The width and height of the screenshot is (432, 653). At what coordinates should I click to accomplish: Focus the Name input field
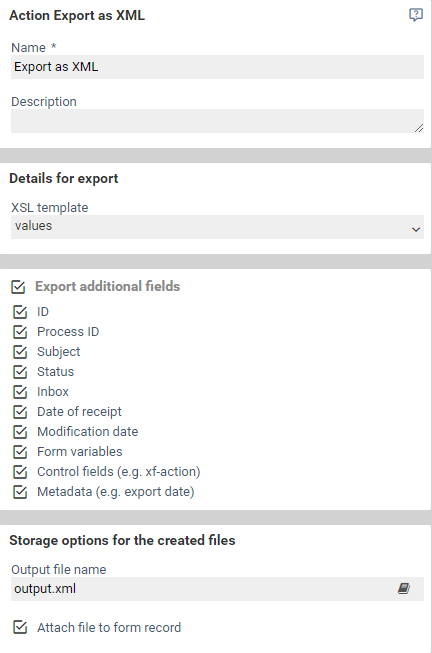(217, 67)
